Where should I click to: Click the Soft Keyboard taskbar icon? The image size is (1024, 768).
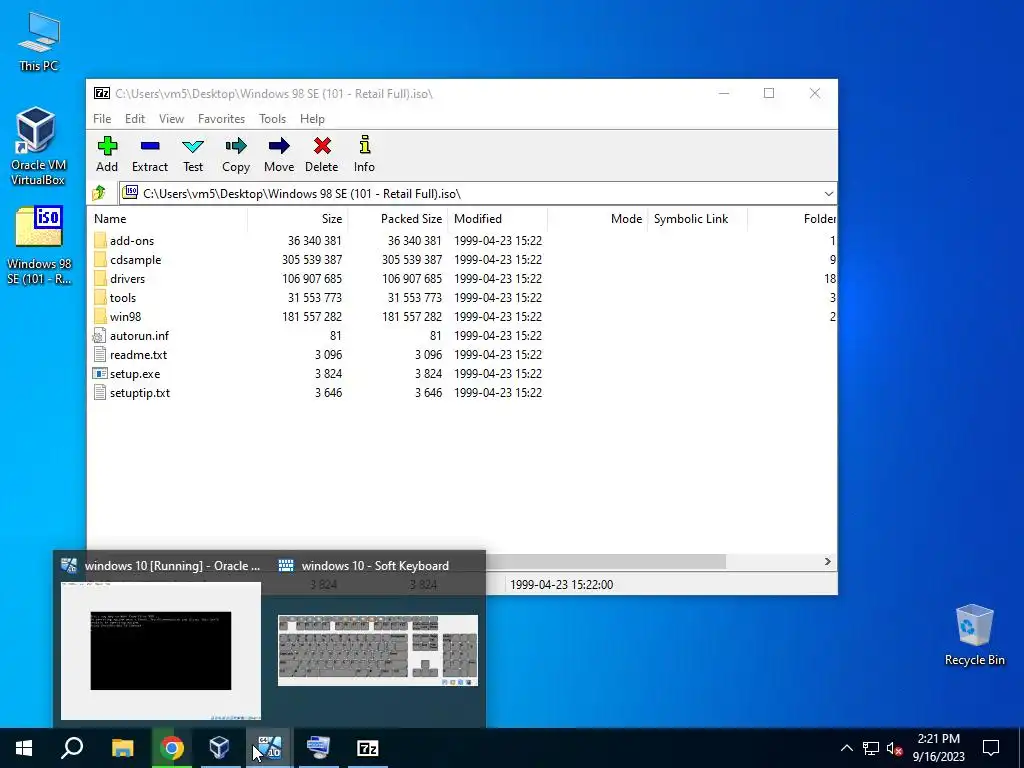318,748
